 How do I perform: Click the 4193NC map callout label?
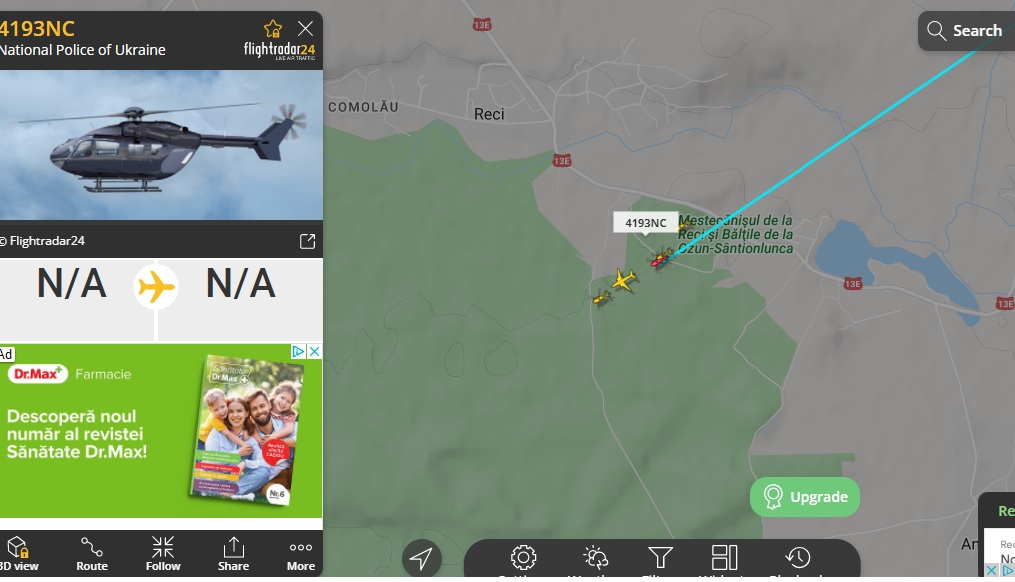click(x=645, y=223)
